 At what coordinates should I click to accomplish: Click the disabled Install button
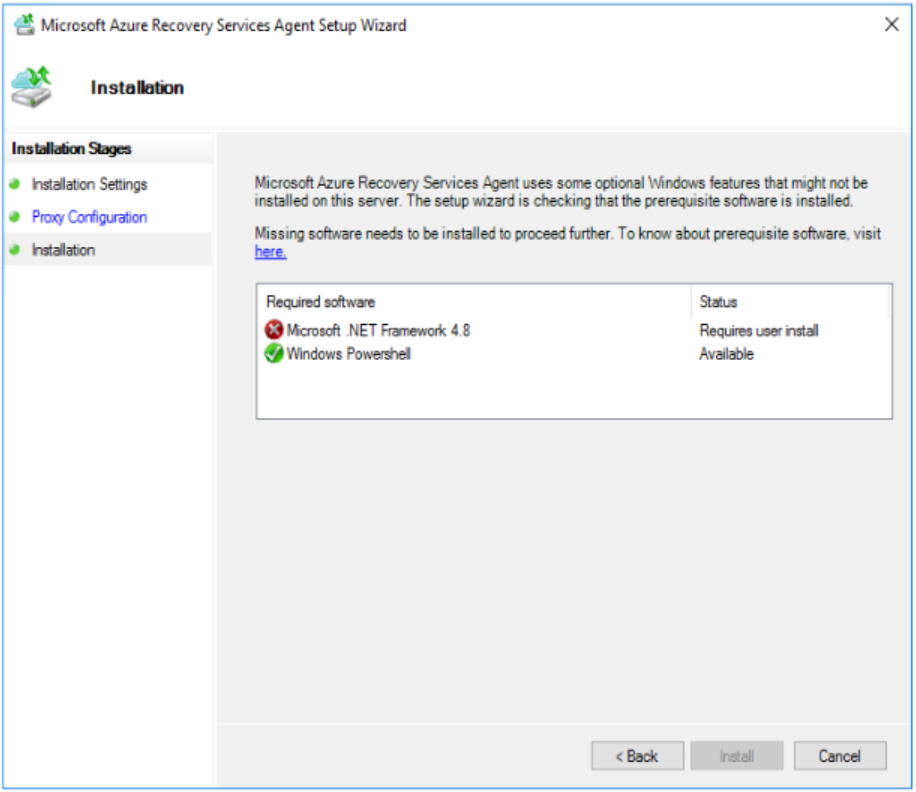click(x=737, y=755)
